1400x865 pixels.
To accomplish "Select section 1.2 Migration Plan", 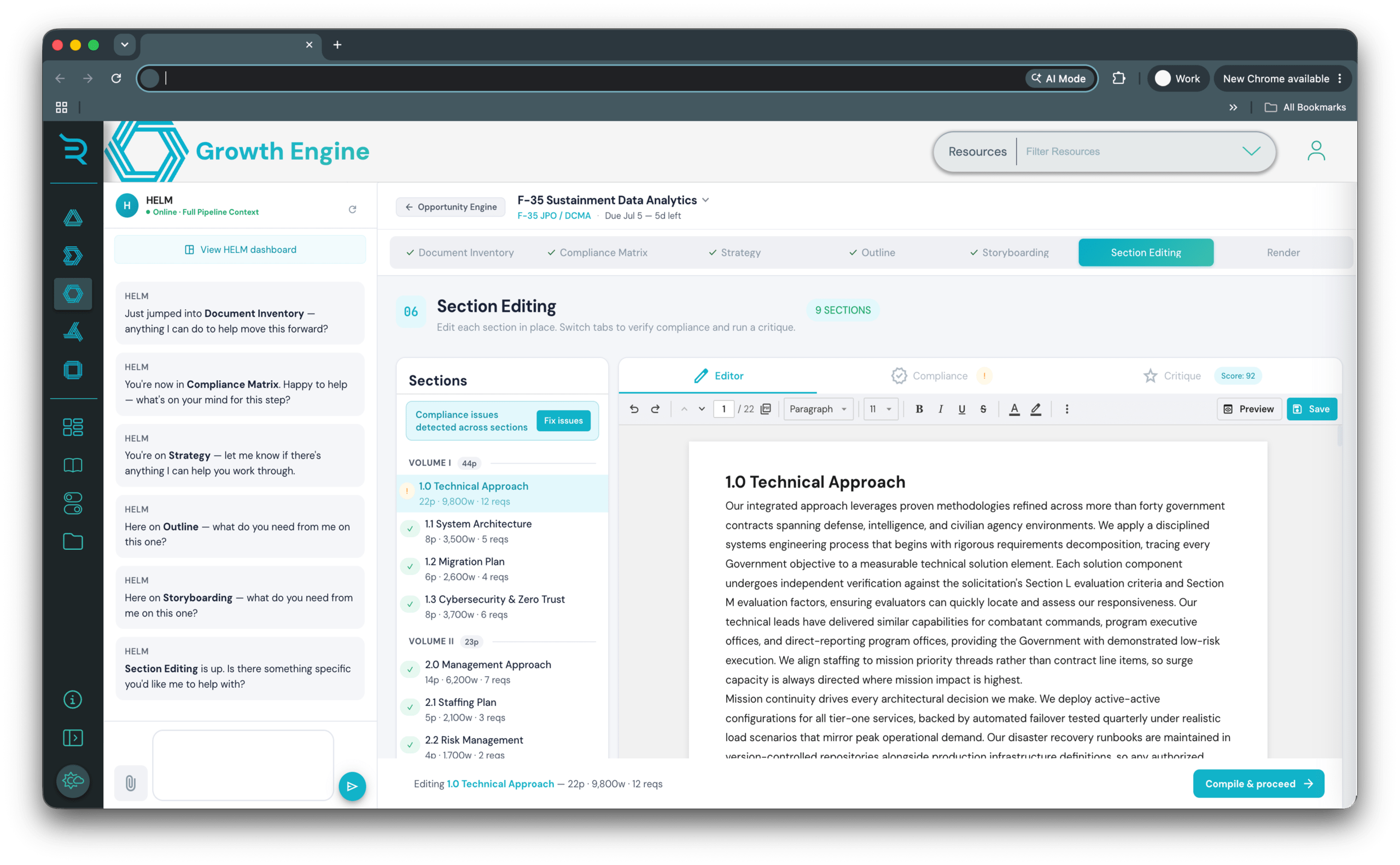I will (502, 568).
